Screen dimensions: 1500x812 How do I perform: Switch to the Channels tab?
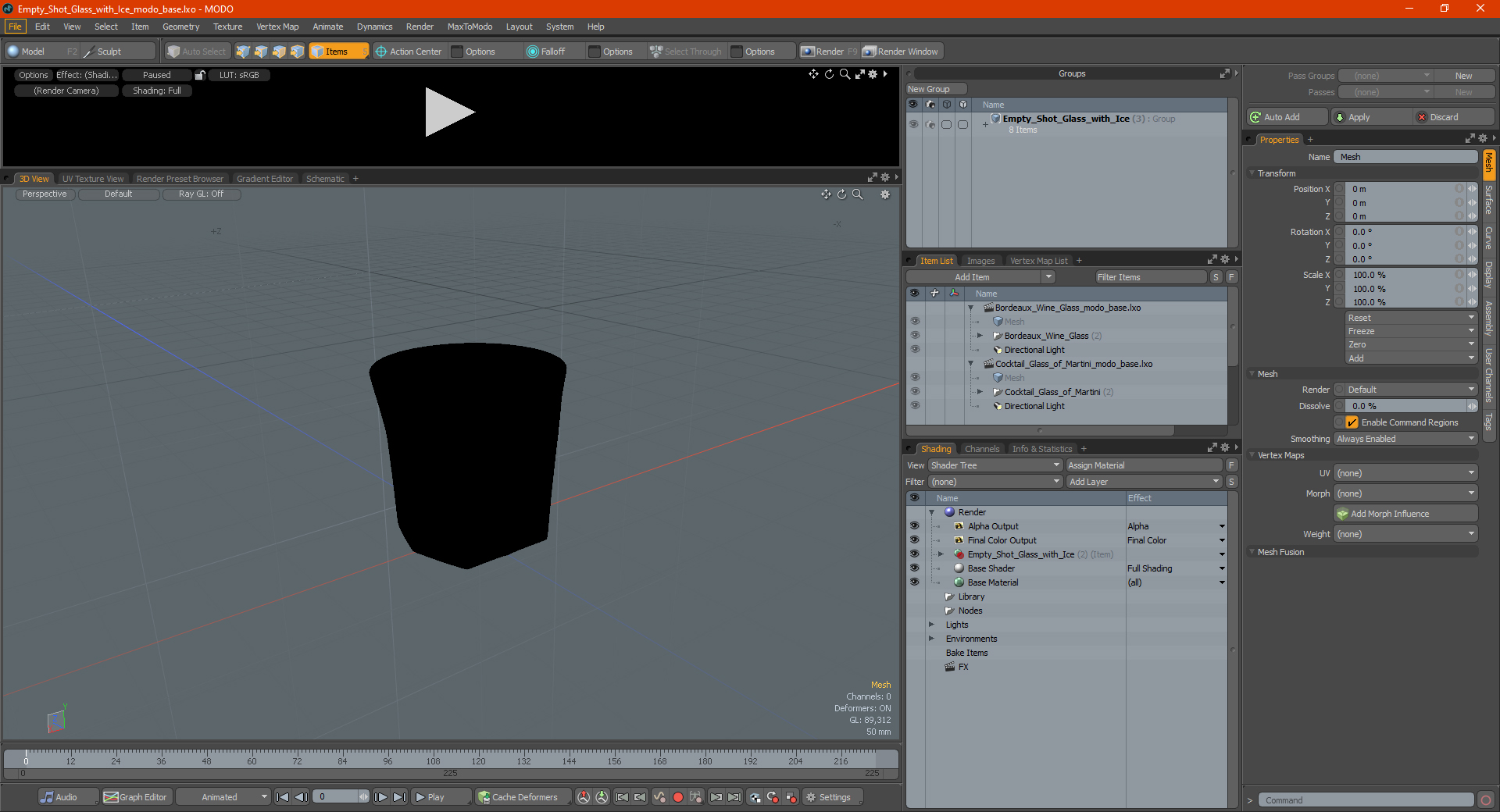click(981, 449)
